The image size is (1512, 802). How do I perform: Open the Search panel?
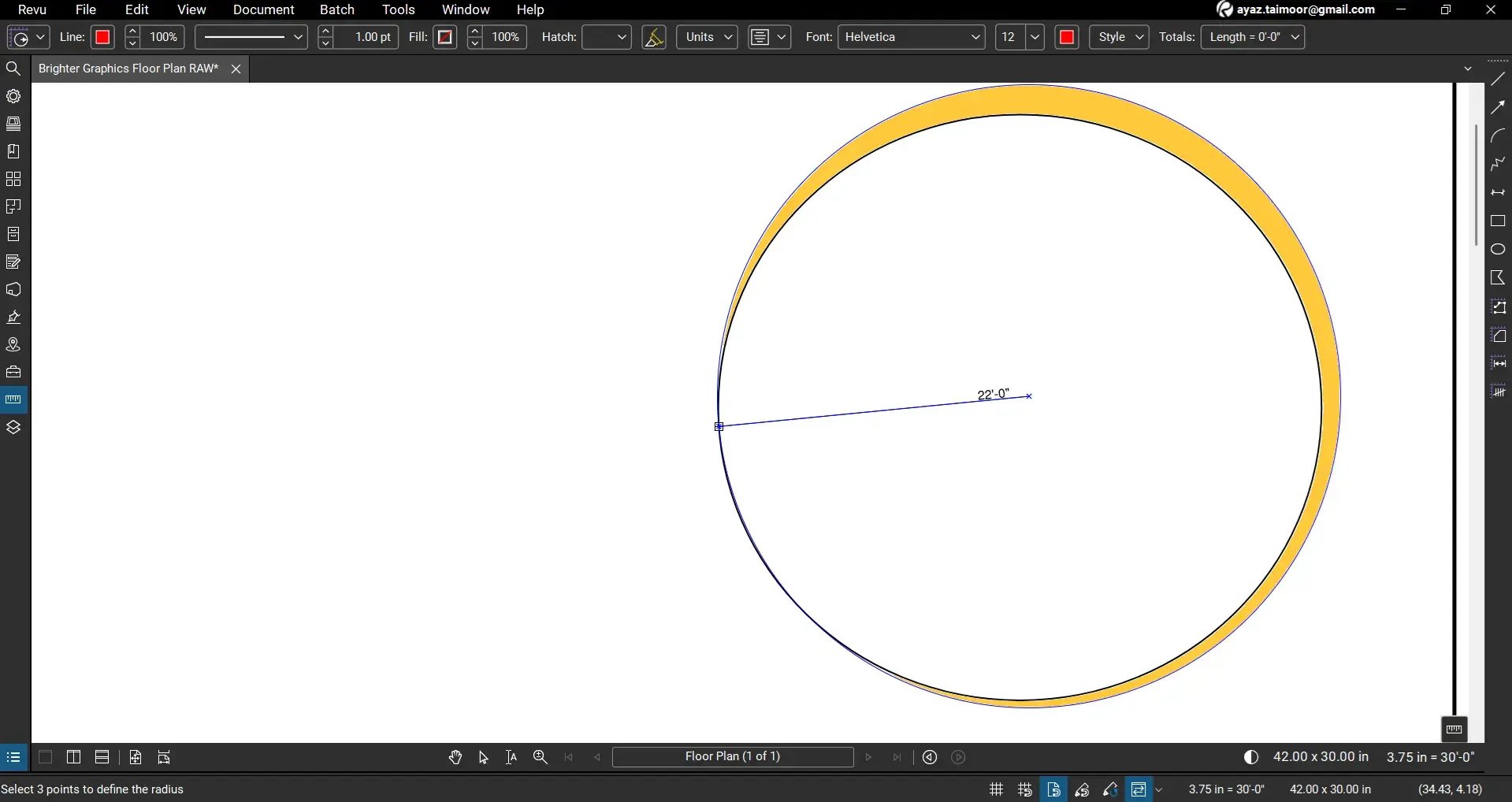[13, 69]
